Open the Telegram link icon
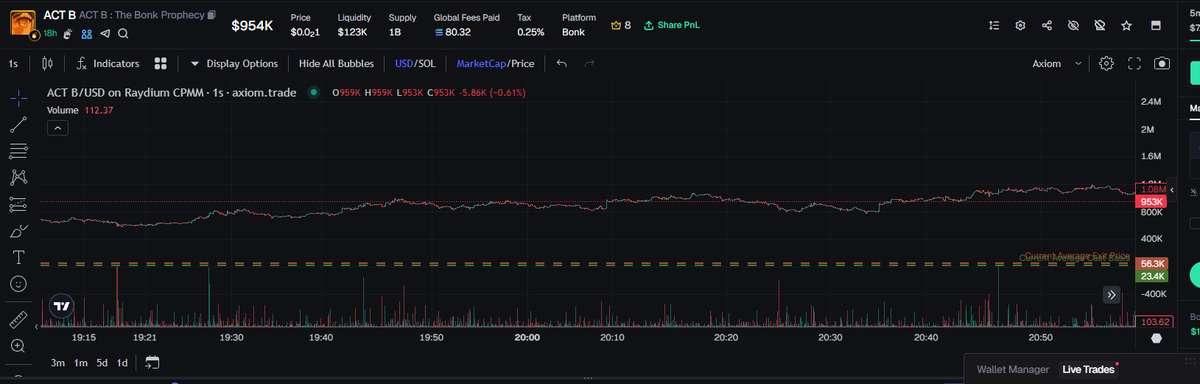1200x384 pixels. 105,33
